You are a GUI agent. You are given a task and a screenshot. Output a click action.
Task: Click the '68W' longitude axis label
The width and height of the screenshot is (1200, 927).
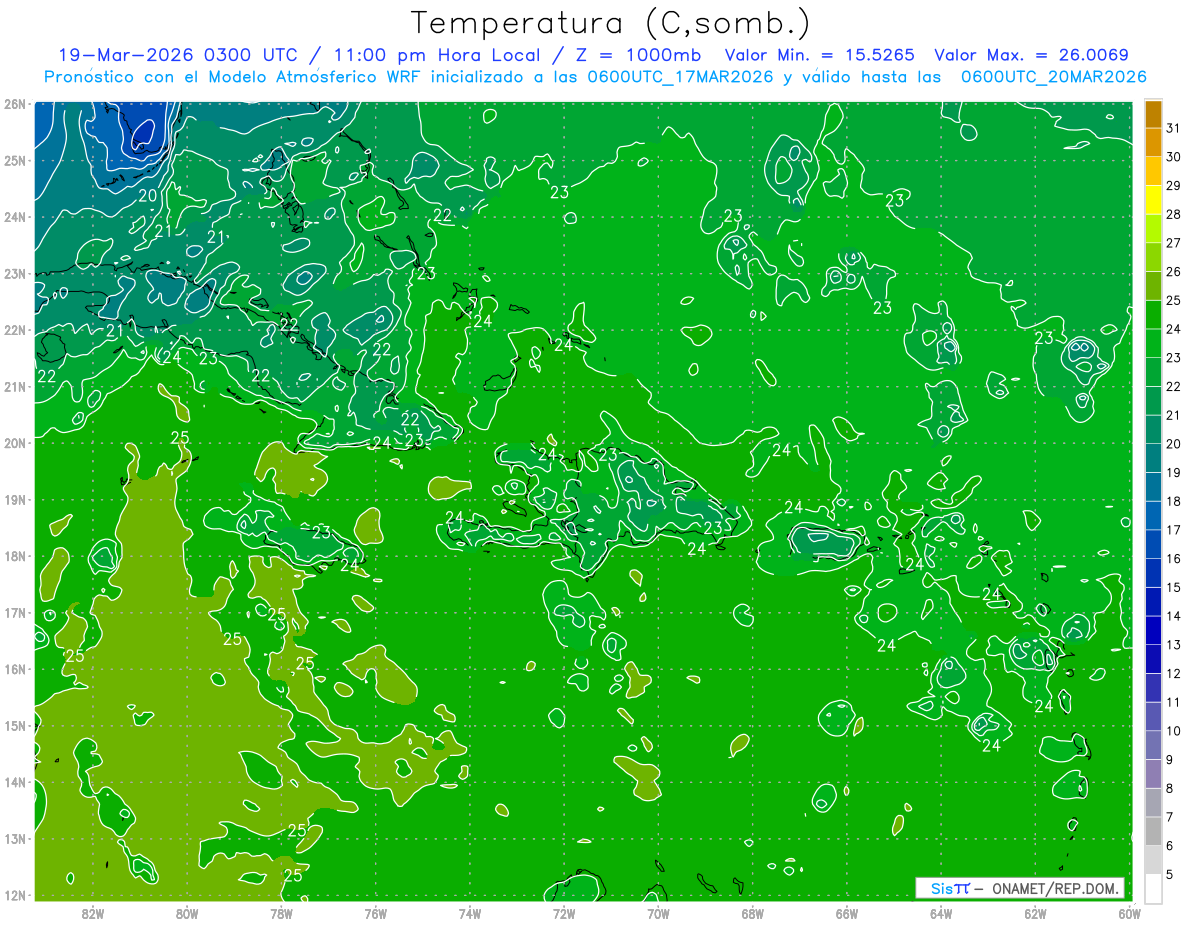tap(752, 912)
